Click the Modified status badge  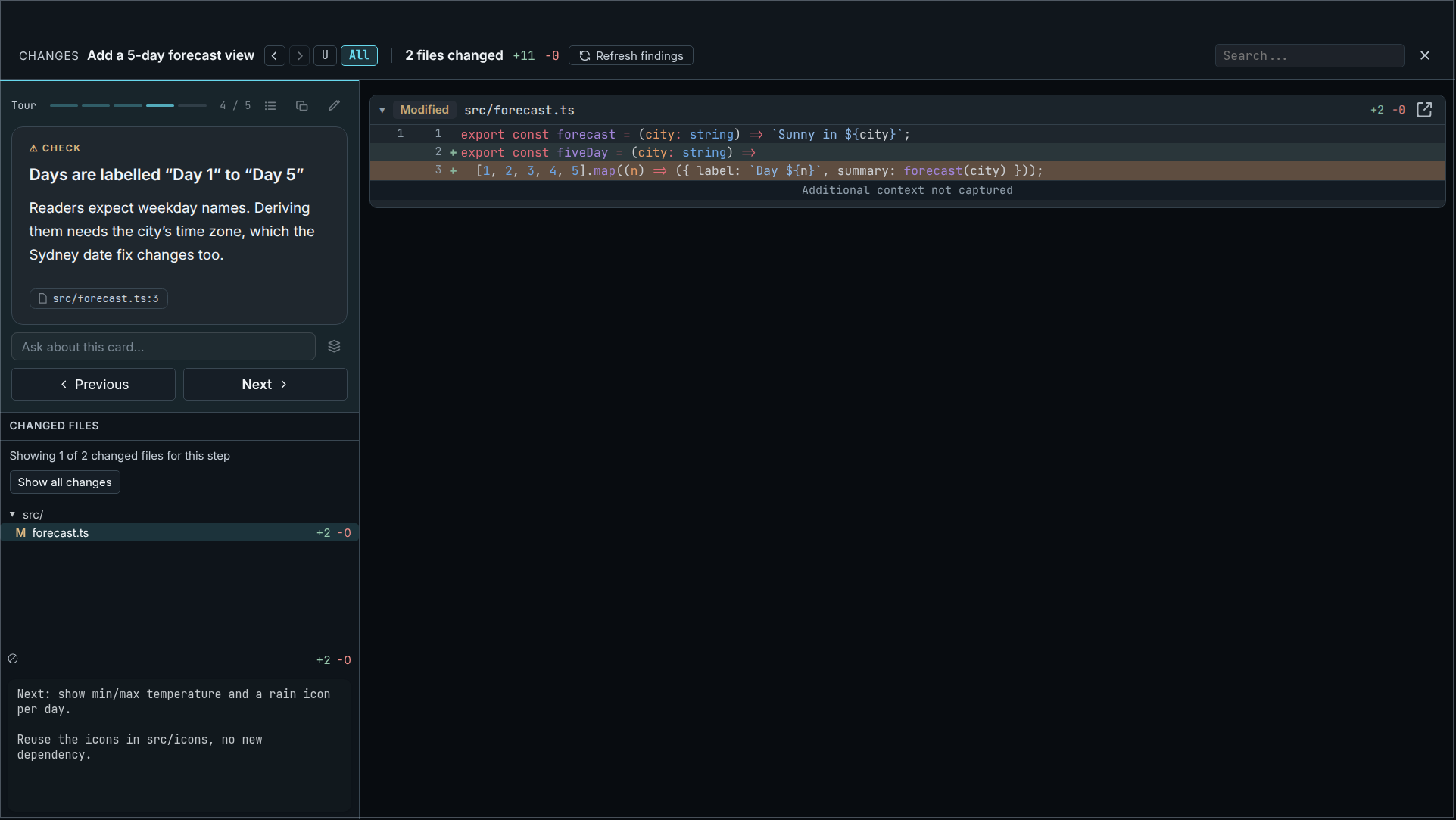[x=424, y=110]
